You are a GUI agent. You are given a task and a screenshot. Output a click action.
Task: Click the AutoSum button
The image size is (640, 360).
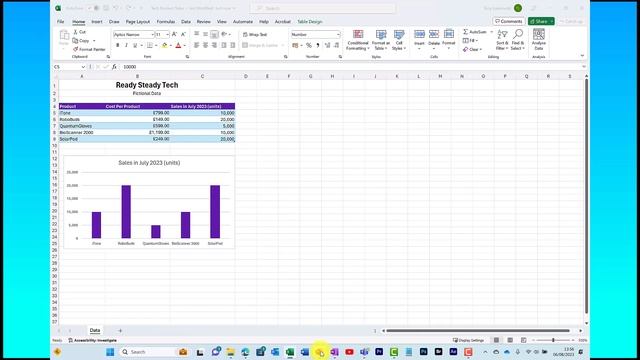tap(476, 32)
